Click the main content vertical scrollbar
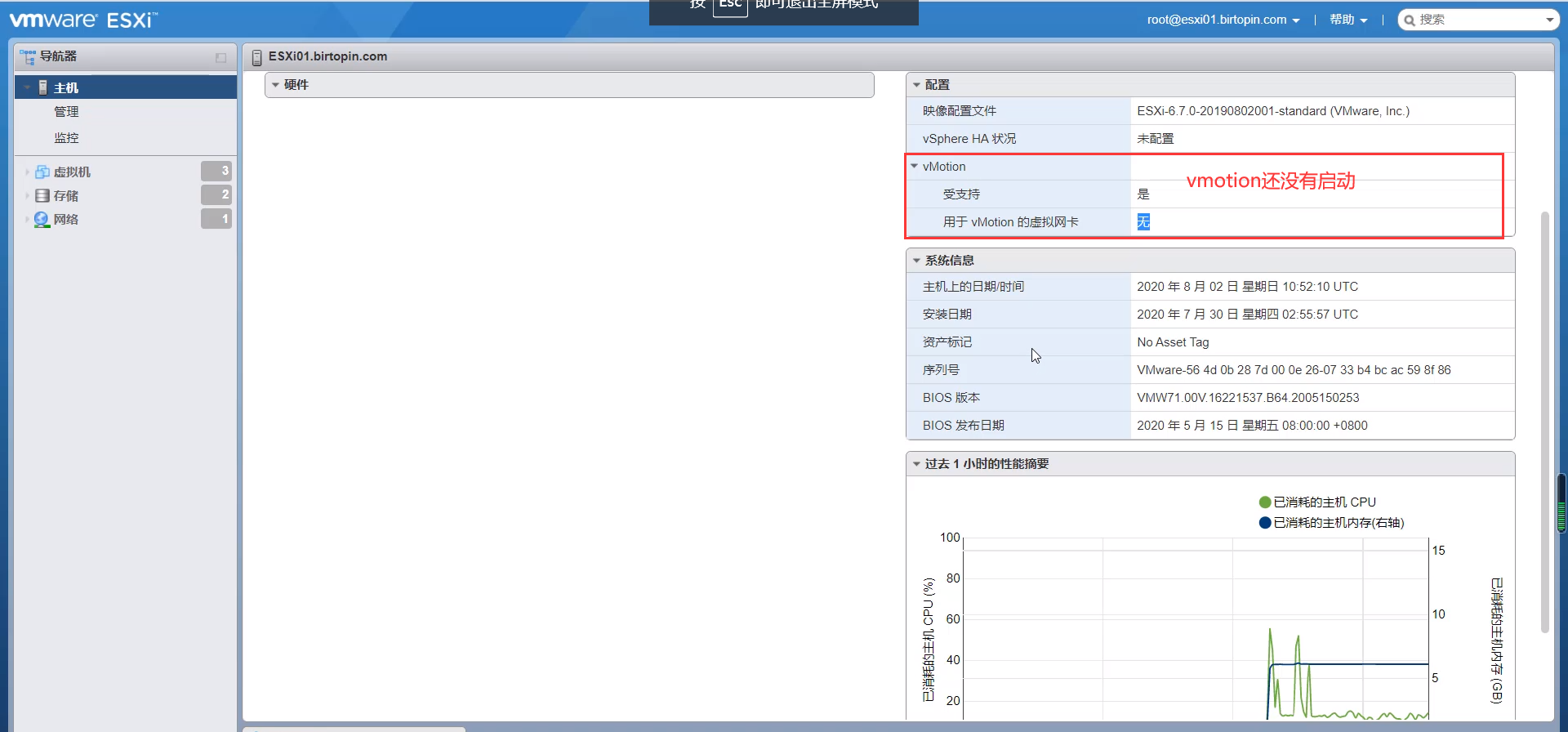 pyautogui.click(x=1544, y=422)
